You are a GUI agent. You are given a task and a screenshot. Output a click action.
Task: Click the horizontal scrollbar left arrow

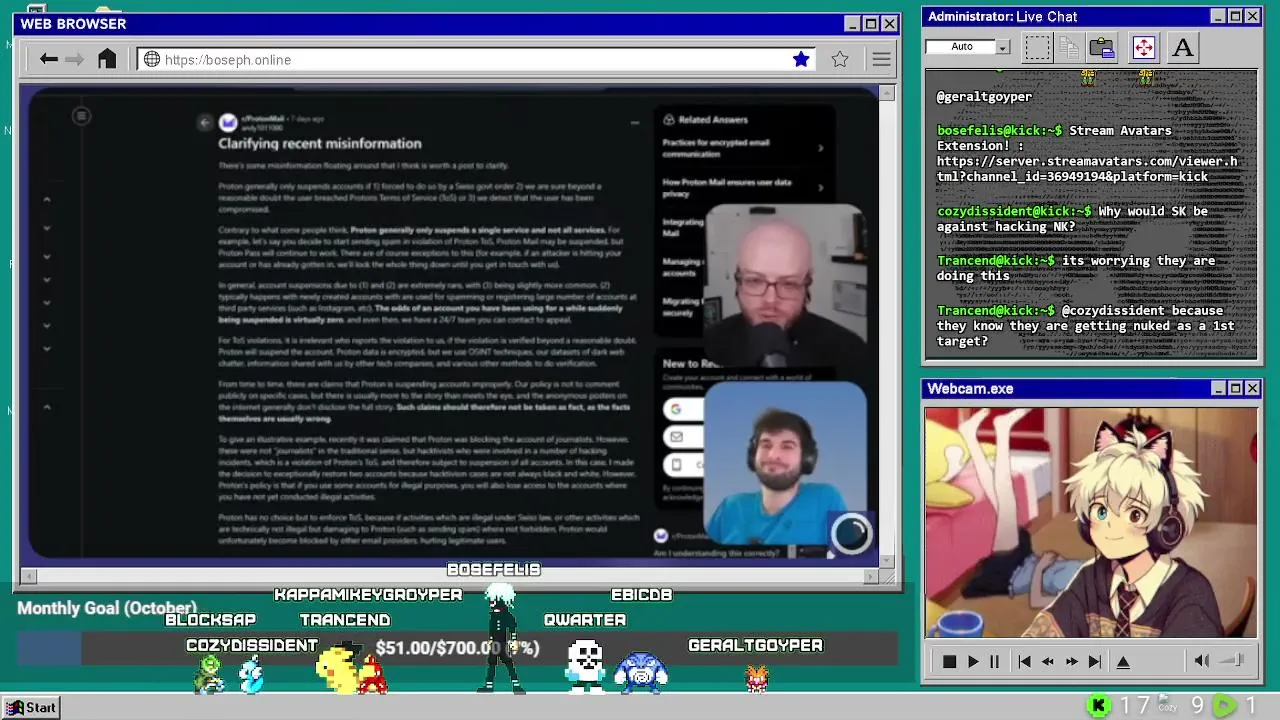(28, 576)
